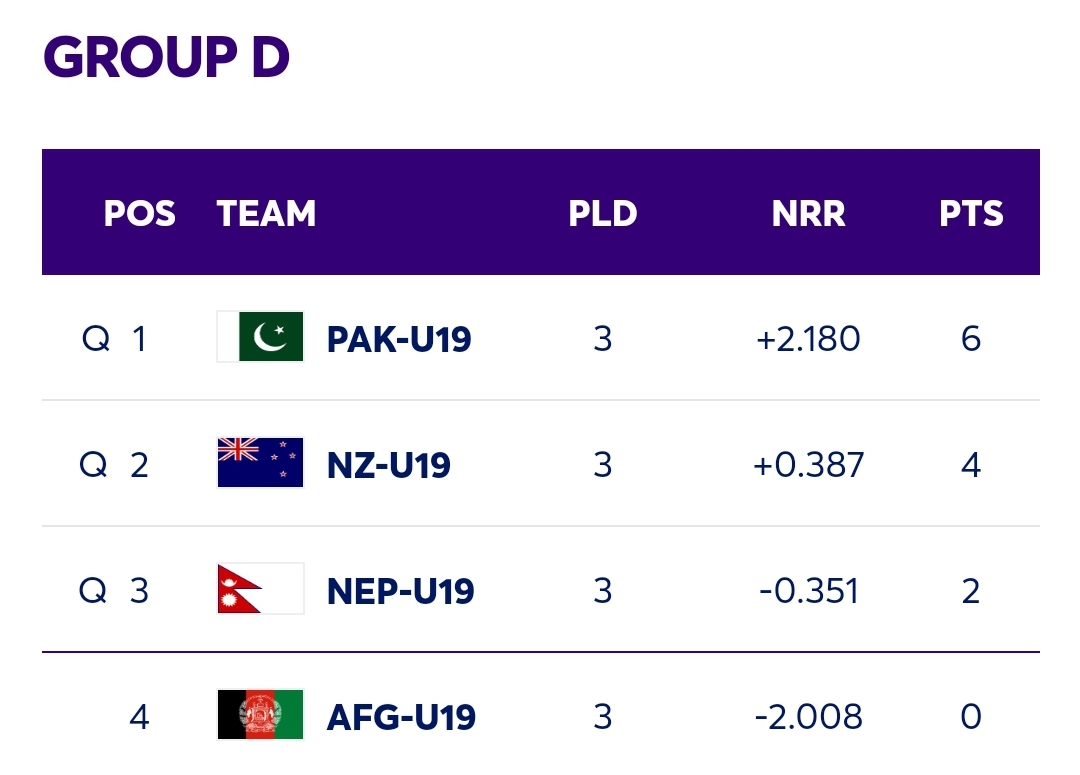Click the Nepal flag icon
The width and height of the screenshot is (1080, 775).
(x=260, y=588)
